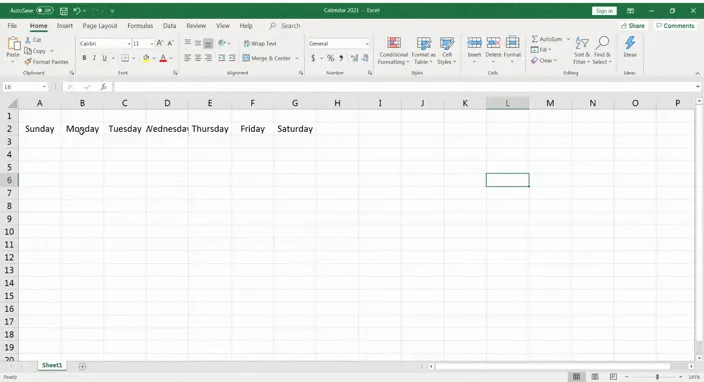The height and width of the screenshot is (382, 704).
Task: Open the Comments pane
Action: [675, 26]
